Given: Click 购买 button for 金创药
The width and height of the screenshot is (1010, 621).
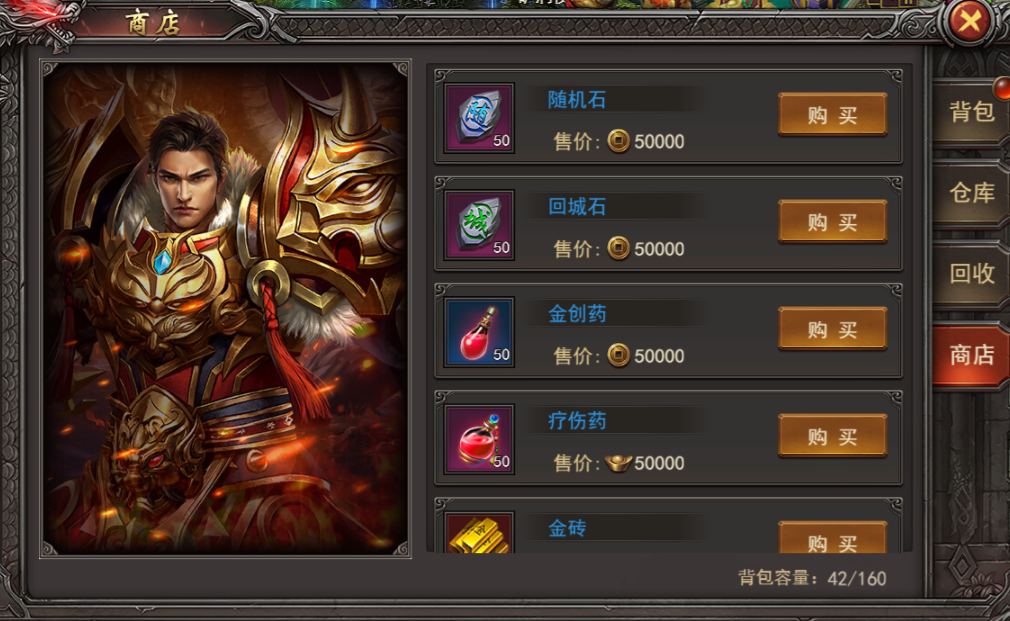Looking at the screenshot, I should click(x=832, y=329).
